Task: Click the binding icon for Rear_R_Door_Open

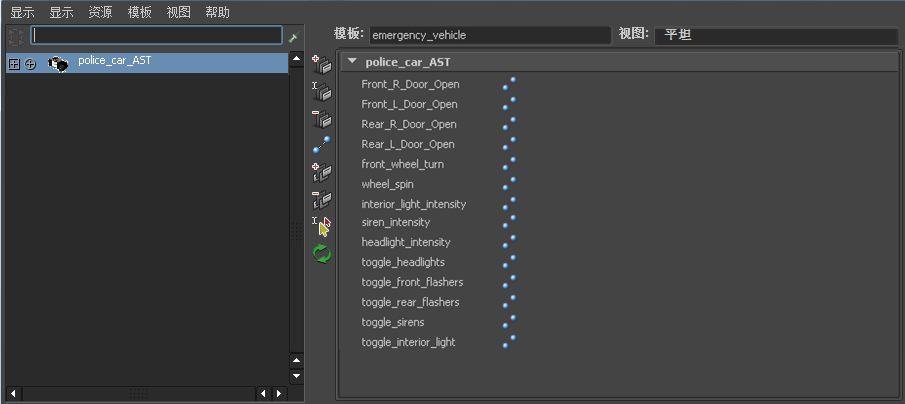Action: click(x=508, y=124)
